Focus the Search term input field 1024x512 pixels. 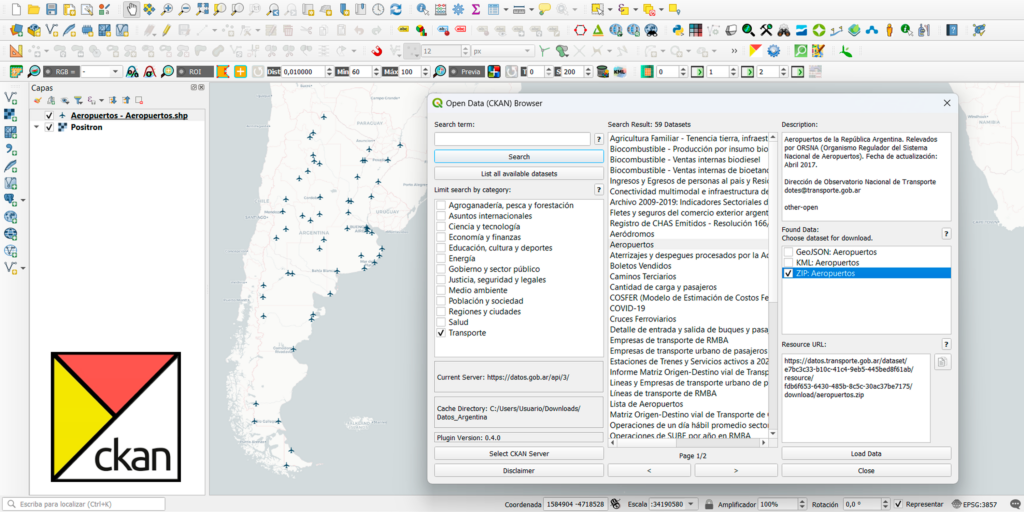(512, 139)
